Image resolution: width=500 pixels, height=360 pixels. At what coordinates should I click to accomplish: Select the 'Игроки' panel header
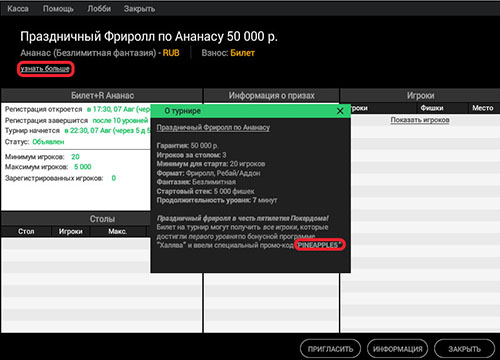[x=420, y=96]
